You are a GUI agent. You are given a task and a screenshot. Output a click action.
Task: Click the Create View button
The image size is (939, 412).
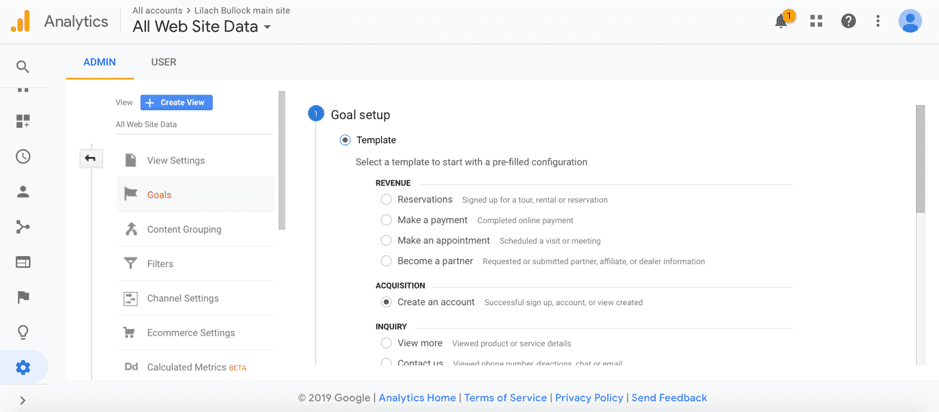[177, 102]
